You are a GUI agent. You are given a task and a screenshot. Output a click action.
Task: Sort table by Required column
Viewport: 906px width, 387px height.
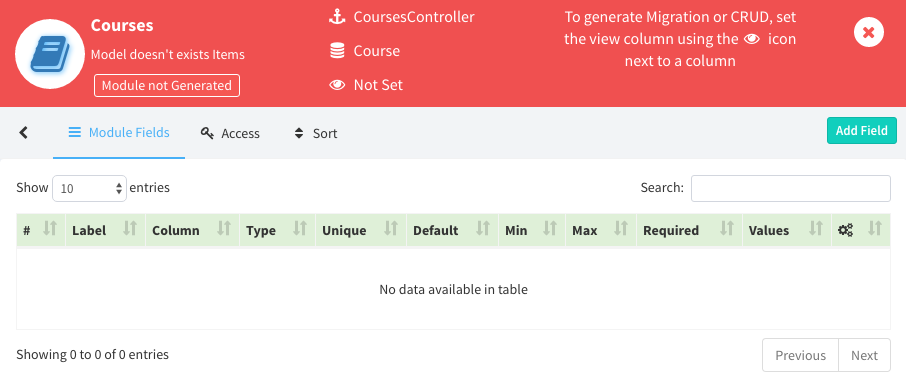[689, 230]
